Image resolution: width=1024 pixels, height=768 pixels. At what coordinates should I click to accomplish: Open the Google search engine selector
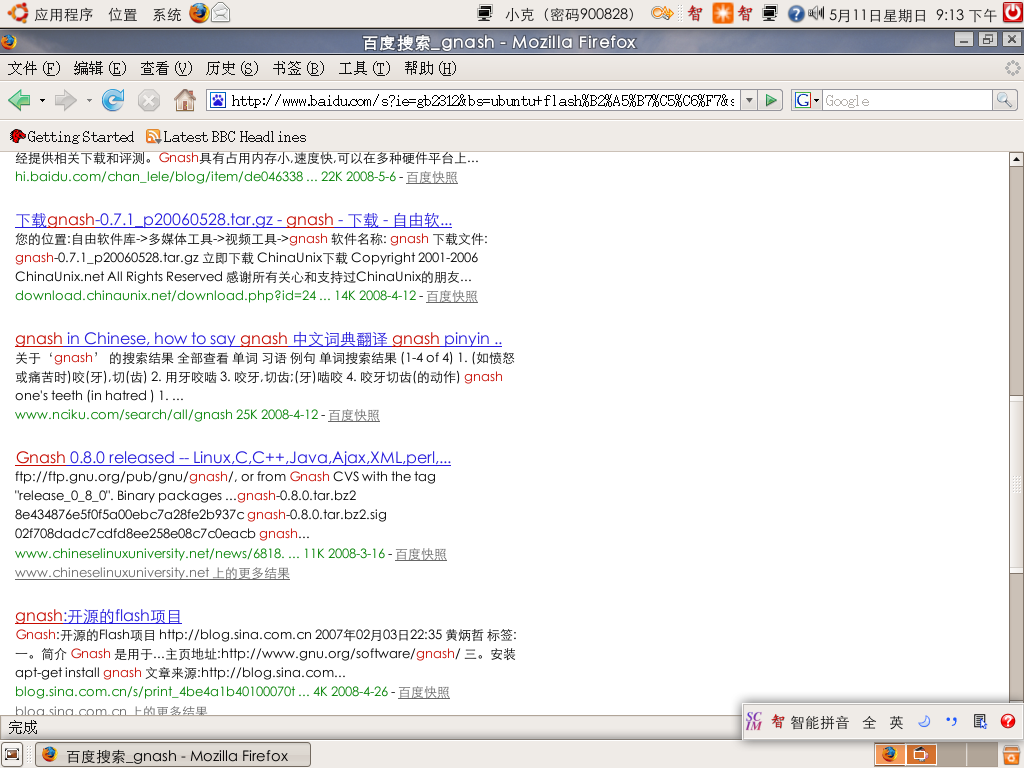807,101
